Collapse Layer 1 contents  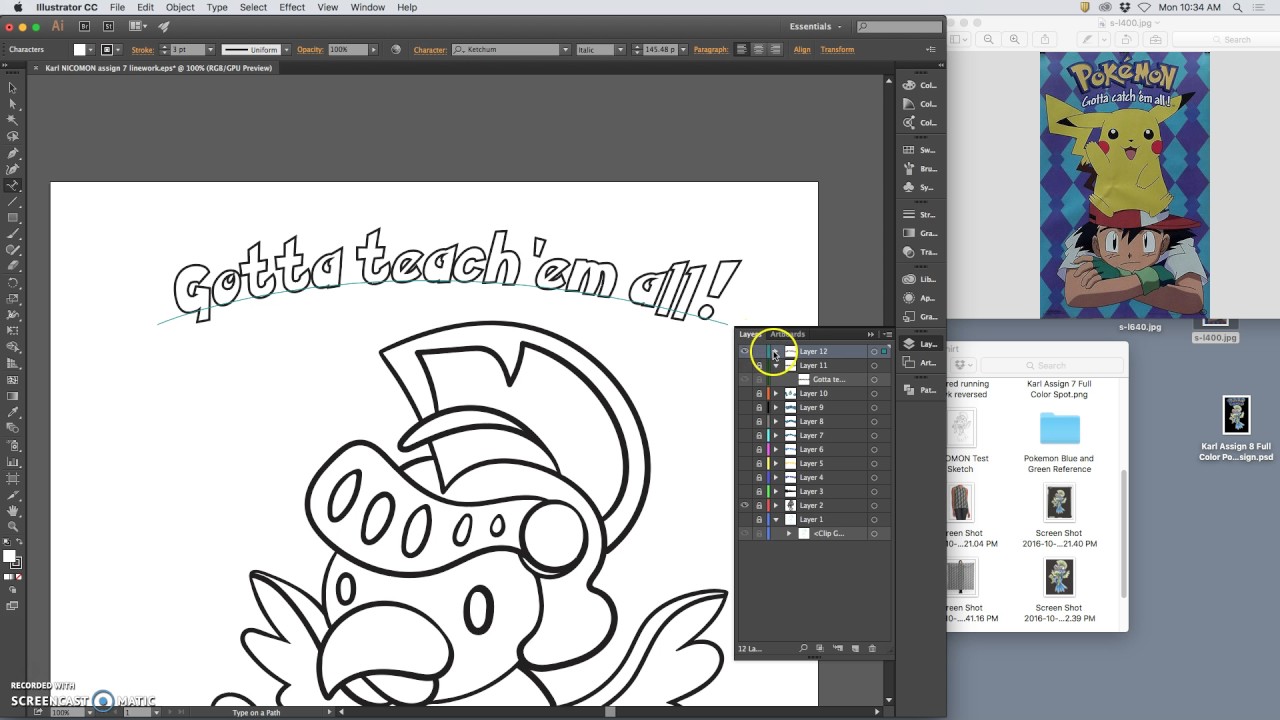[x=776, y=520]
